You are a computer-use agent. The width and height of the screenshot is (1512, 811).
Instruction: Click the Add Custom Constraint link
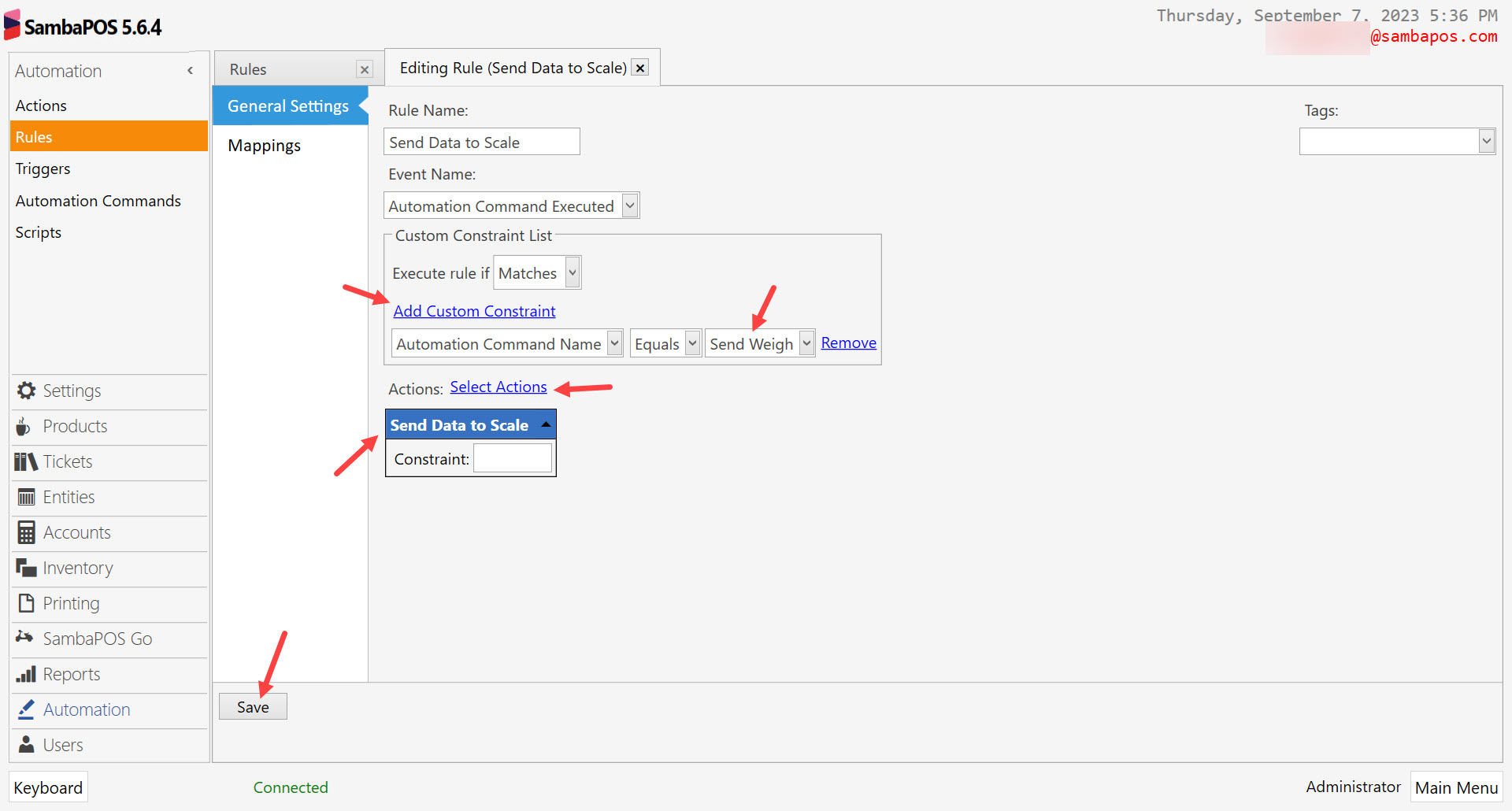point(474,311)
